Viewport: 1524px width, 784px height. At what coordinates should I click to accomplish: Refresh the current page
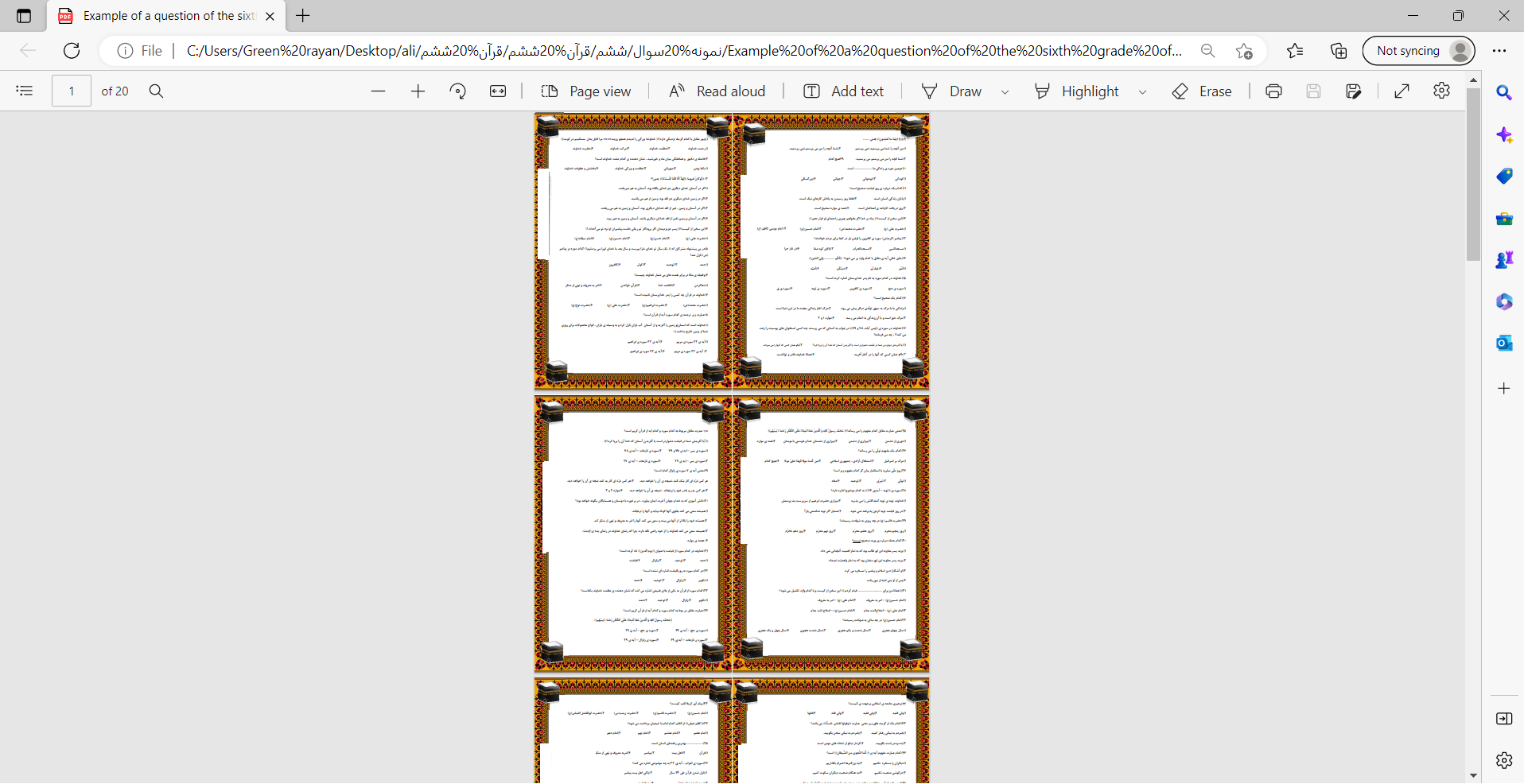click(72, 51)
